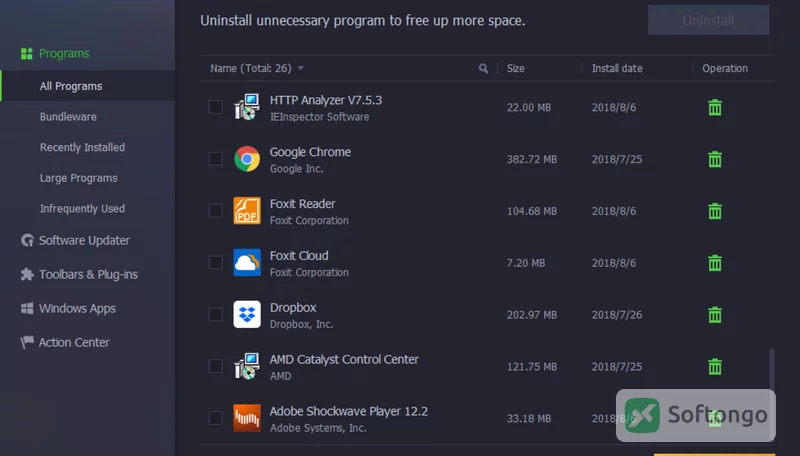Viewport: 800px width, 456px height.
Task: Tick the Google Chrome checkbox
Action: [215, 159]
